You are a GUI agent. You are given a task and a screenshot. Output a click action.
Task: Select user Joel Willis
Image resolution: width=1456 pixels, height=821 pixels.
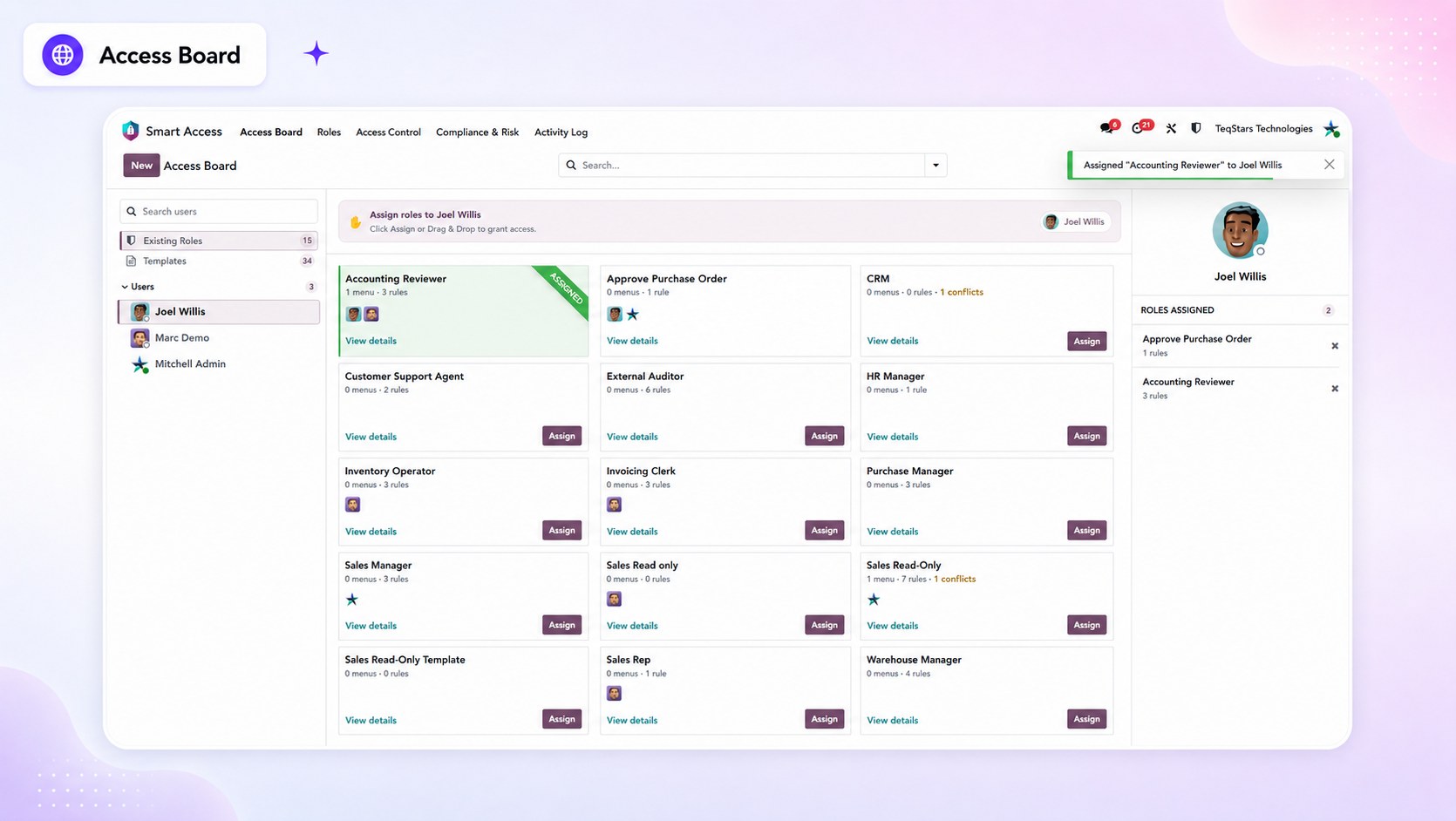coord(219,312)
